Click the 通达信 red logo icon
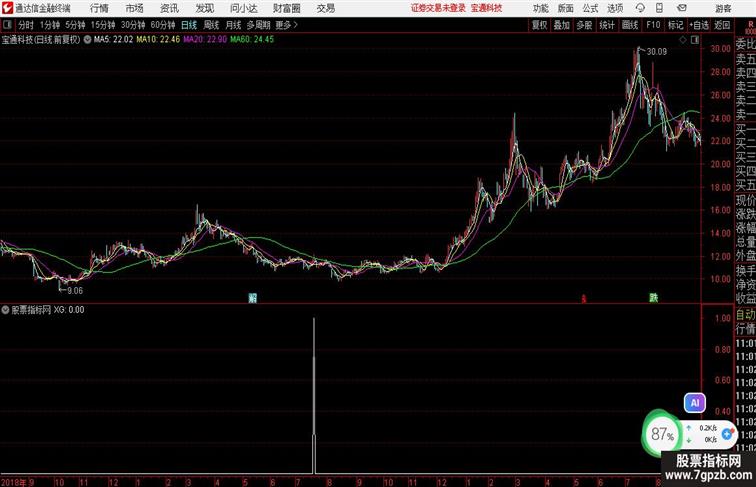 click(7, 8)
